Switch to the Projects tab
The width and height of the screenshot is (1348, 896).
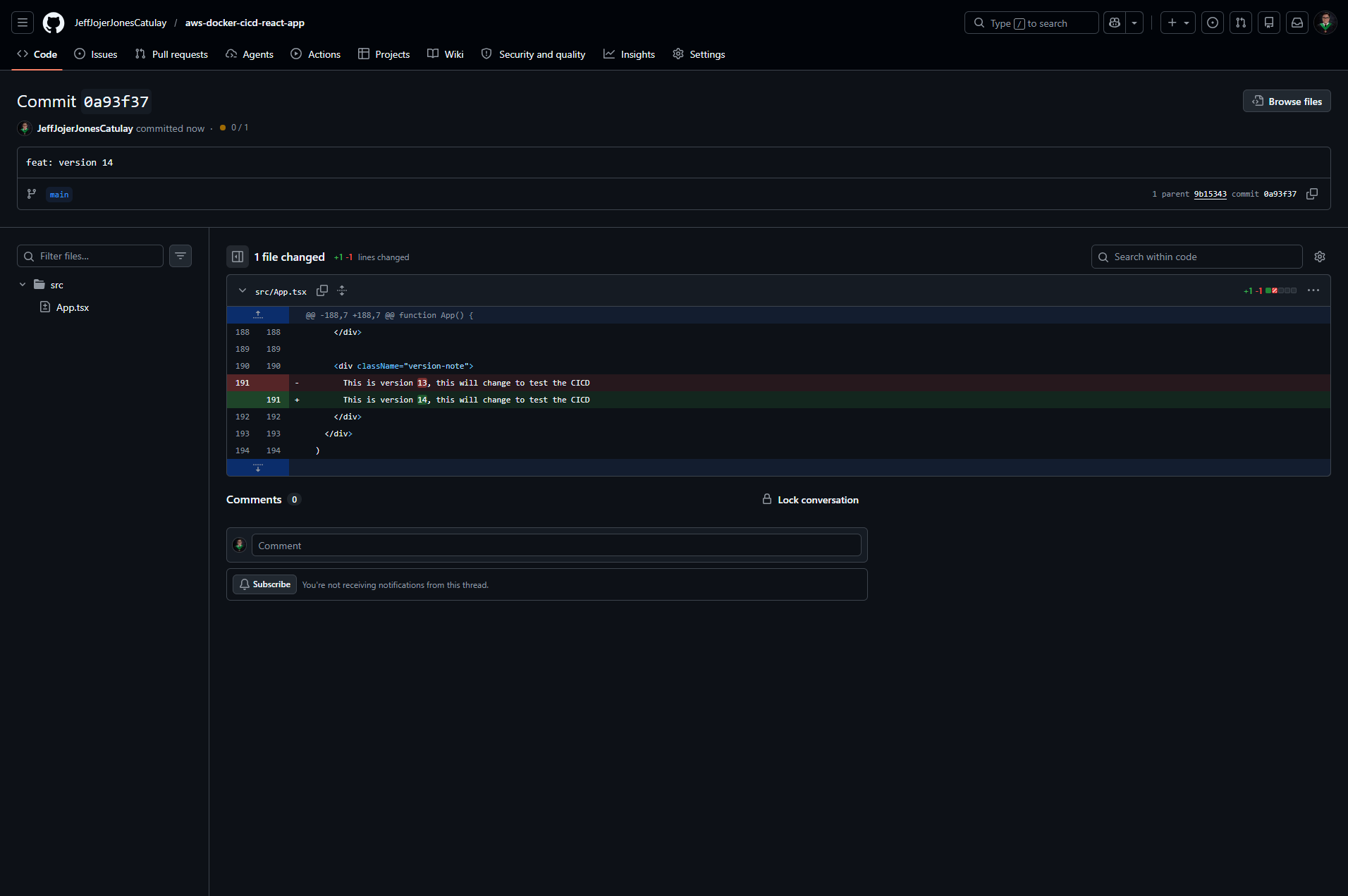384,54
